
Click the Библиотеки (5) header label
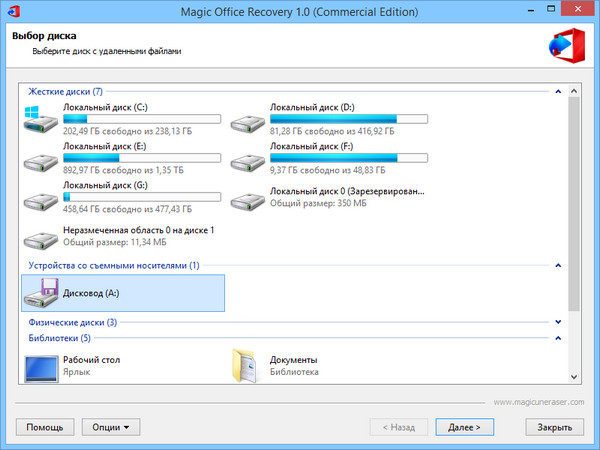pos(59,338)
